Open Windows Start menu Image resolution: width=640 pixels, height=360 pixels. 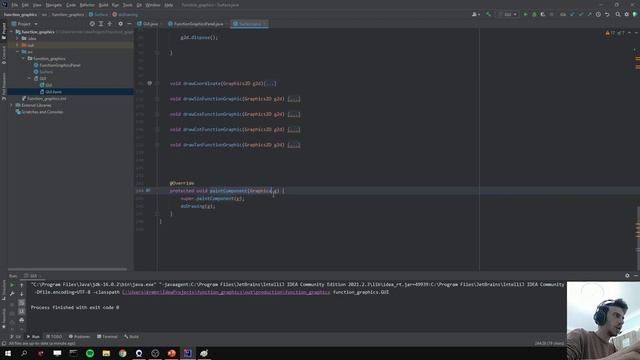pos(8,353)
